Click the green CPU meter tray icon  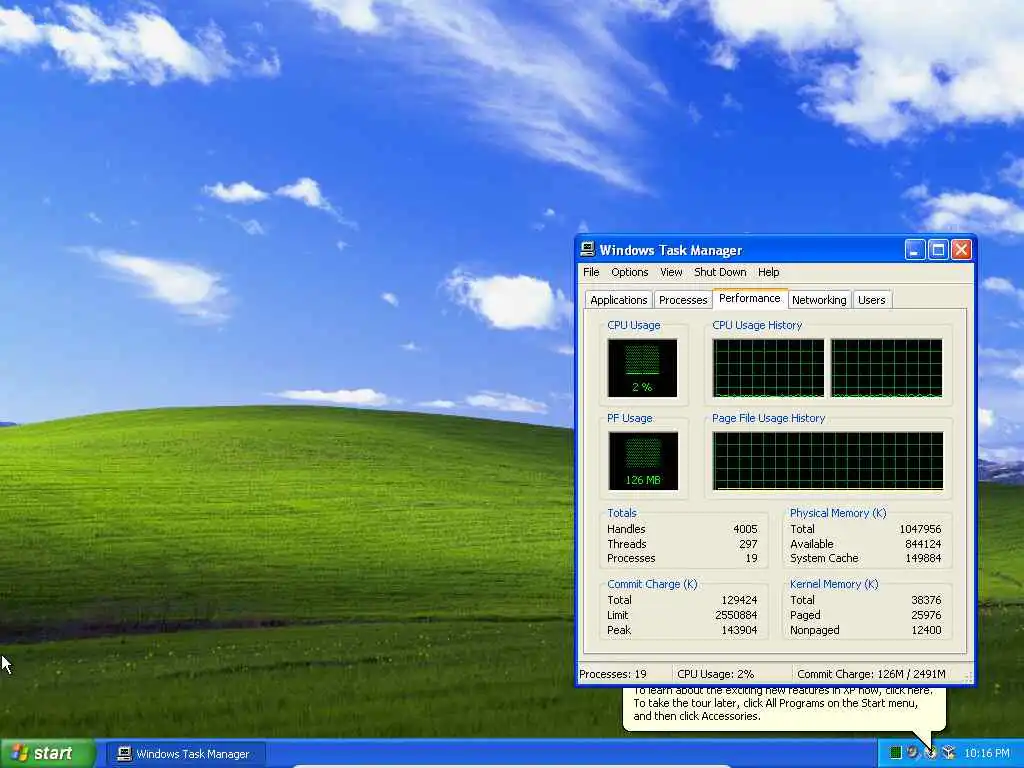[896, 753]
